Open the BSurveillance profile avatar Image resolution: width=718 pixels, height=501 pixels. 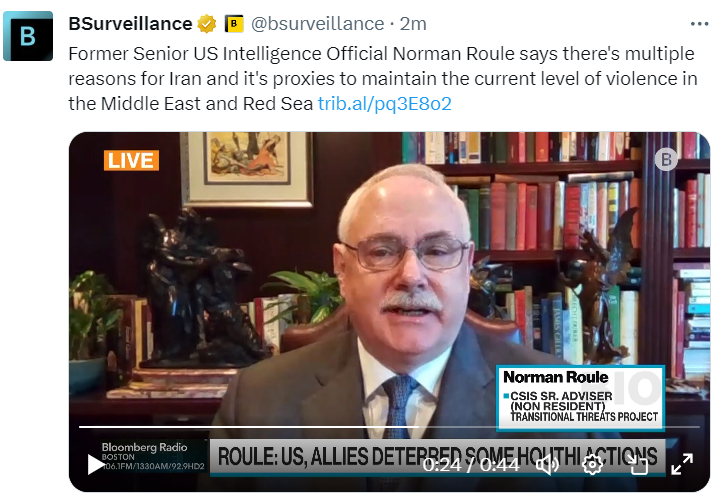coord(28,36)
